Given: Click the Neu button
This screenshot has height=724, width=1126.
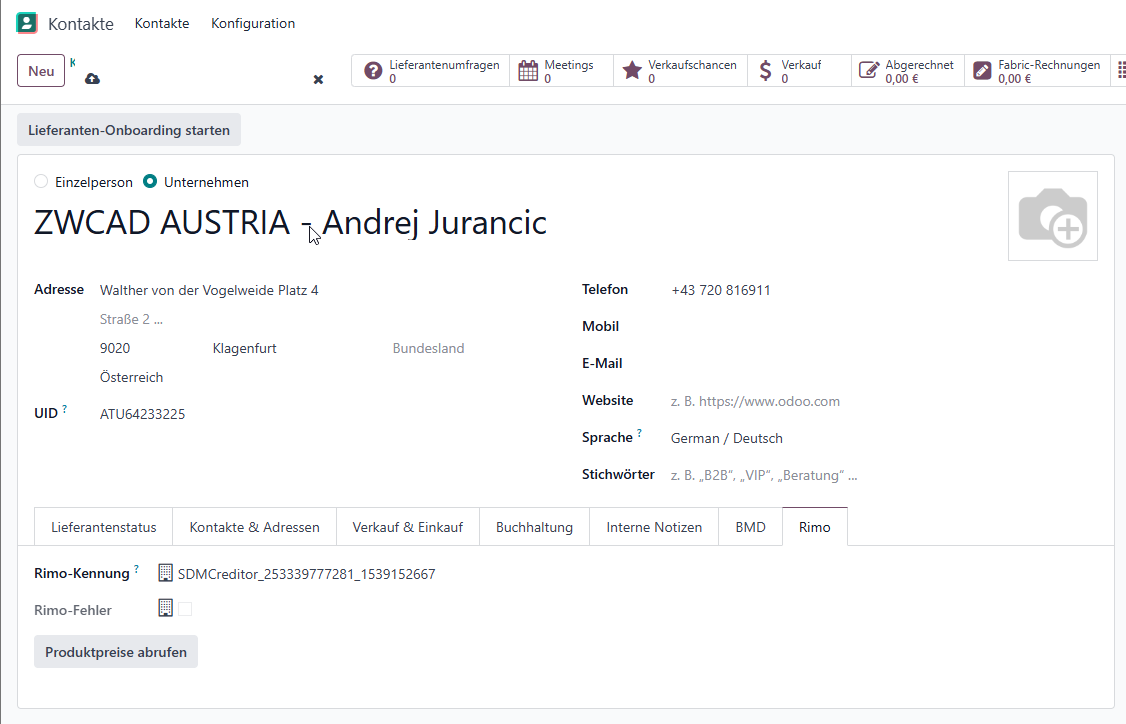Looking at the screenshot, I should (x=41, y=71).
